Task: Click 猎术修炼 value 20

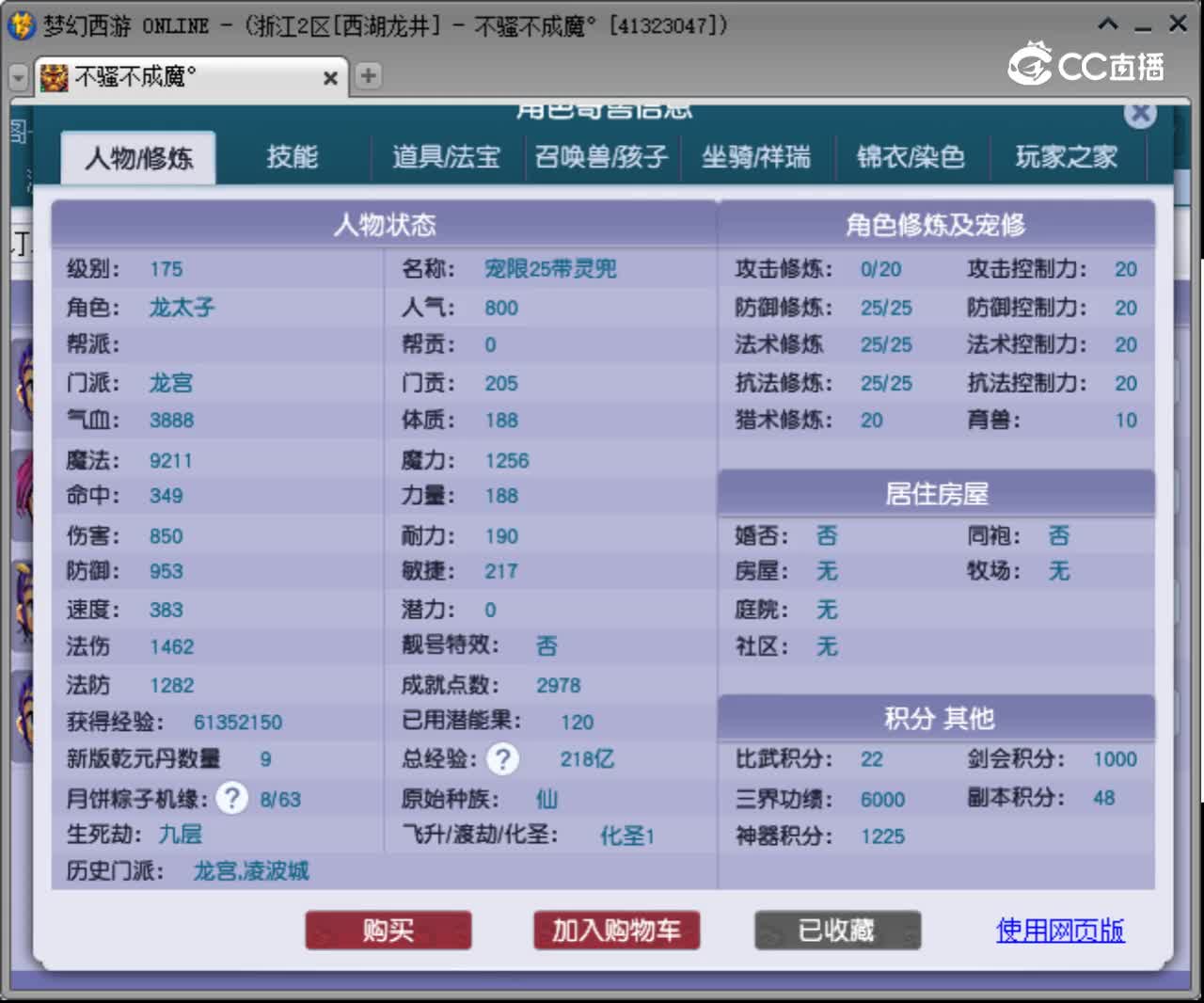Action: [x=872, y=421]
